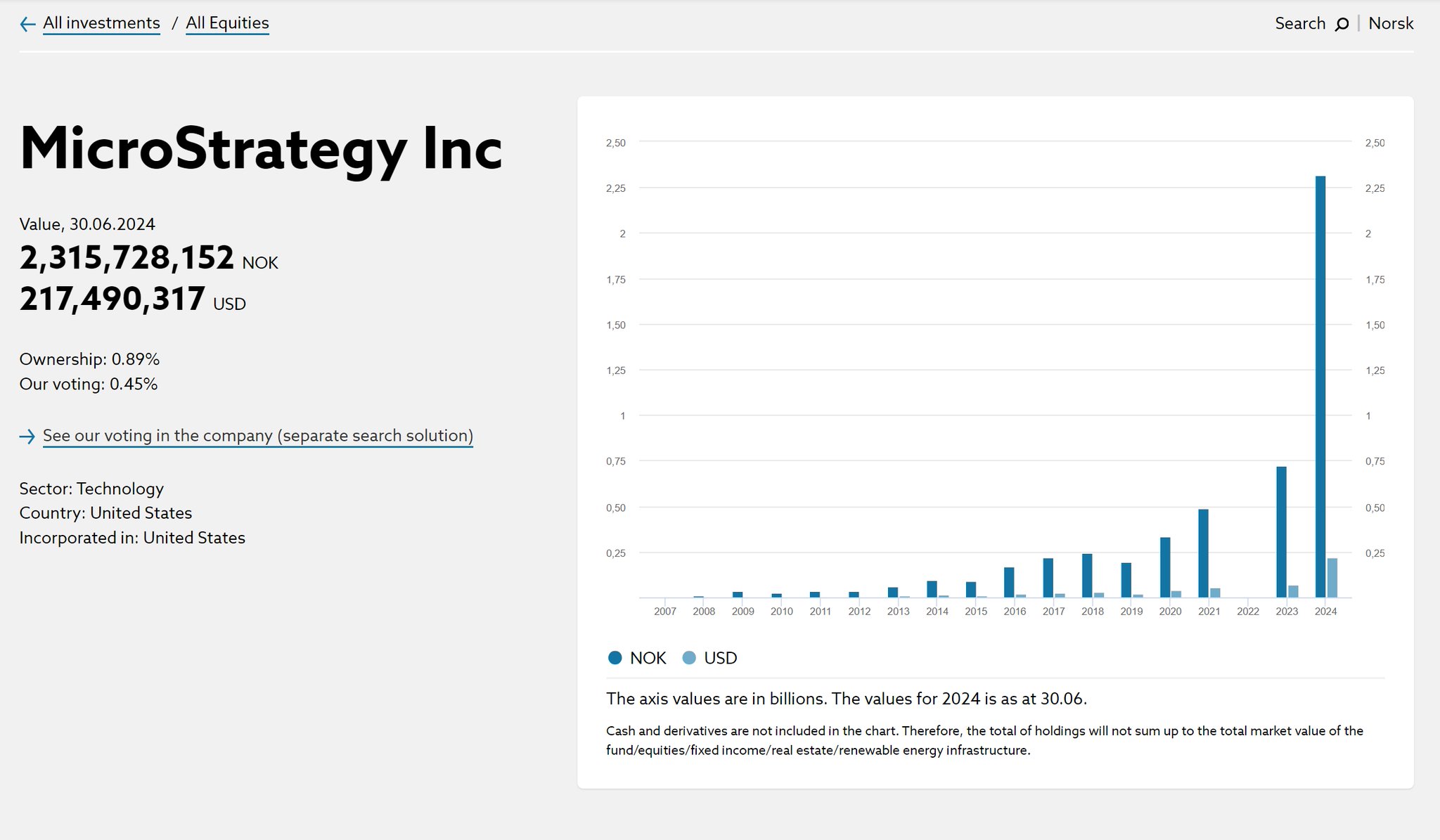
Task: Click the 2023 NOK bar
Action: click(1281, 532)
